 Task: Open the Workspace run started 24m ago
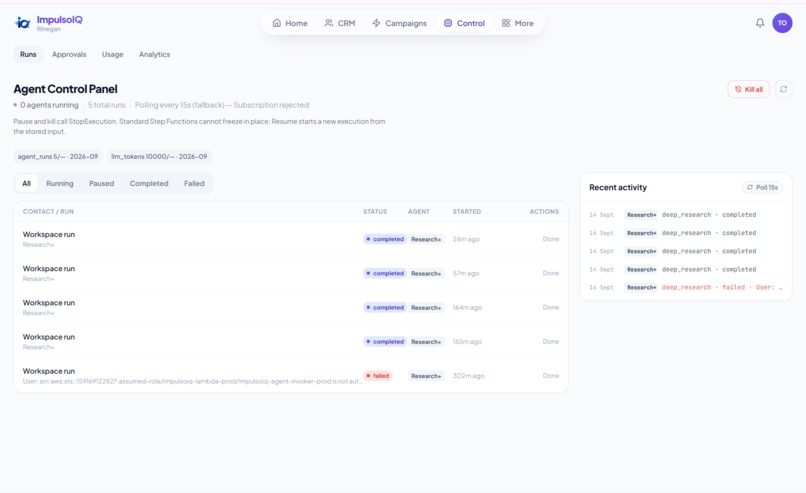291,239
